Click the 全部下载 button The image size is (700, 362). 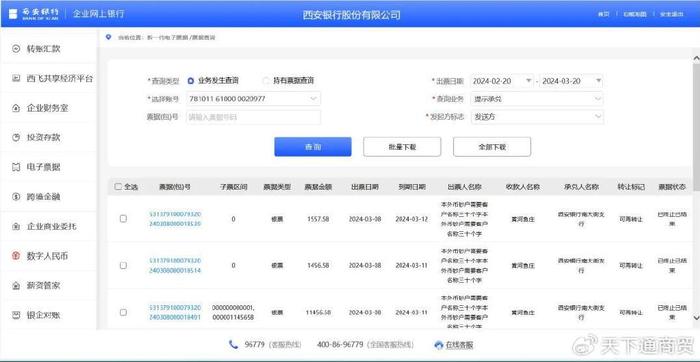[492, 146]
